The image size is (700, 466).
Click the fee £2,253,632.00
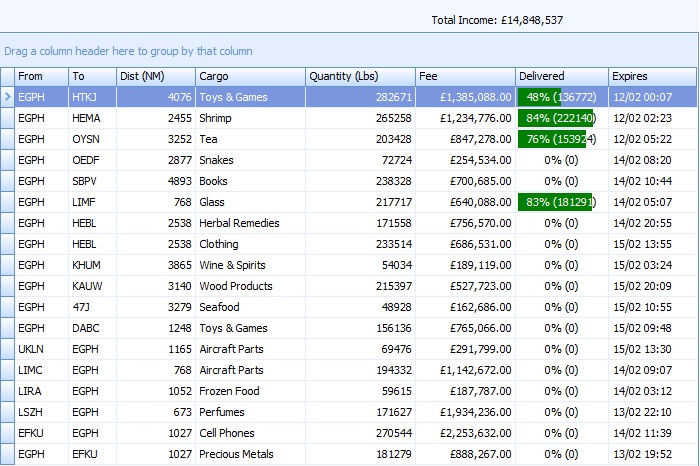[465, 433]
